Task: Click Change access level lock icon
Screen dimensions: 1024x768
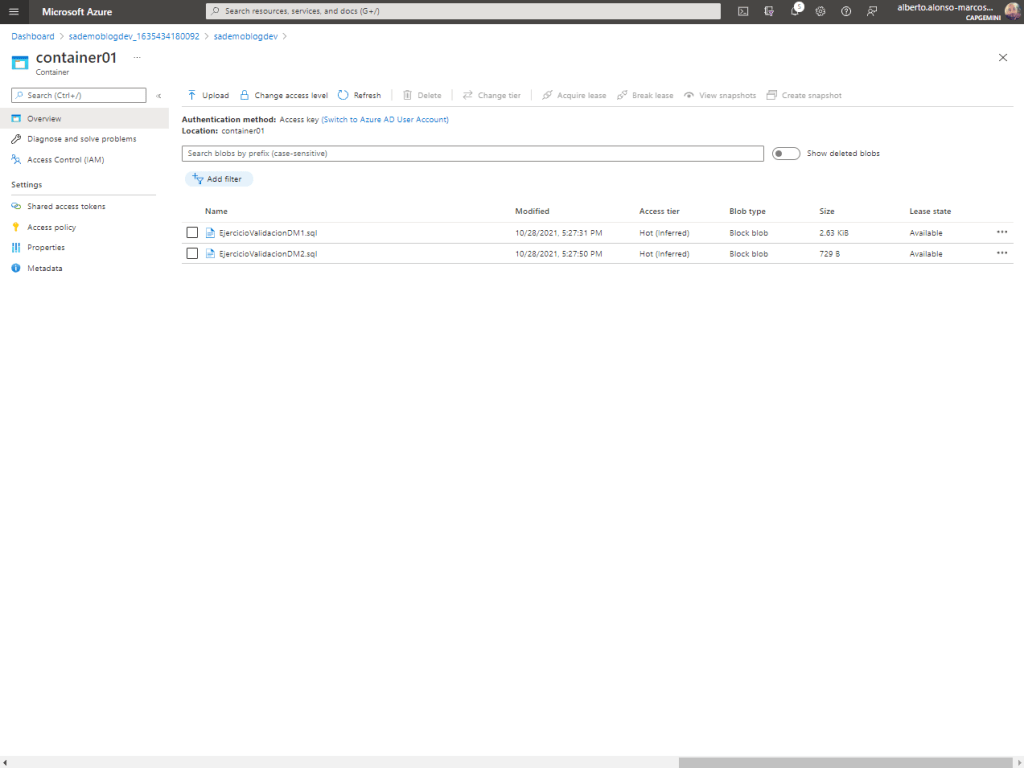Action: 244,95
